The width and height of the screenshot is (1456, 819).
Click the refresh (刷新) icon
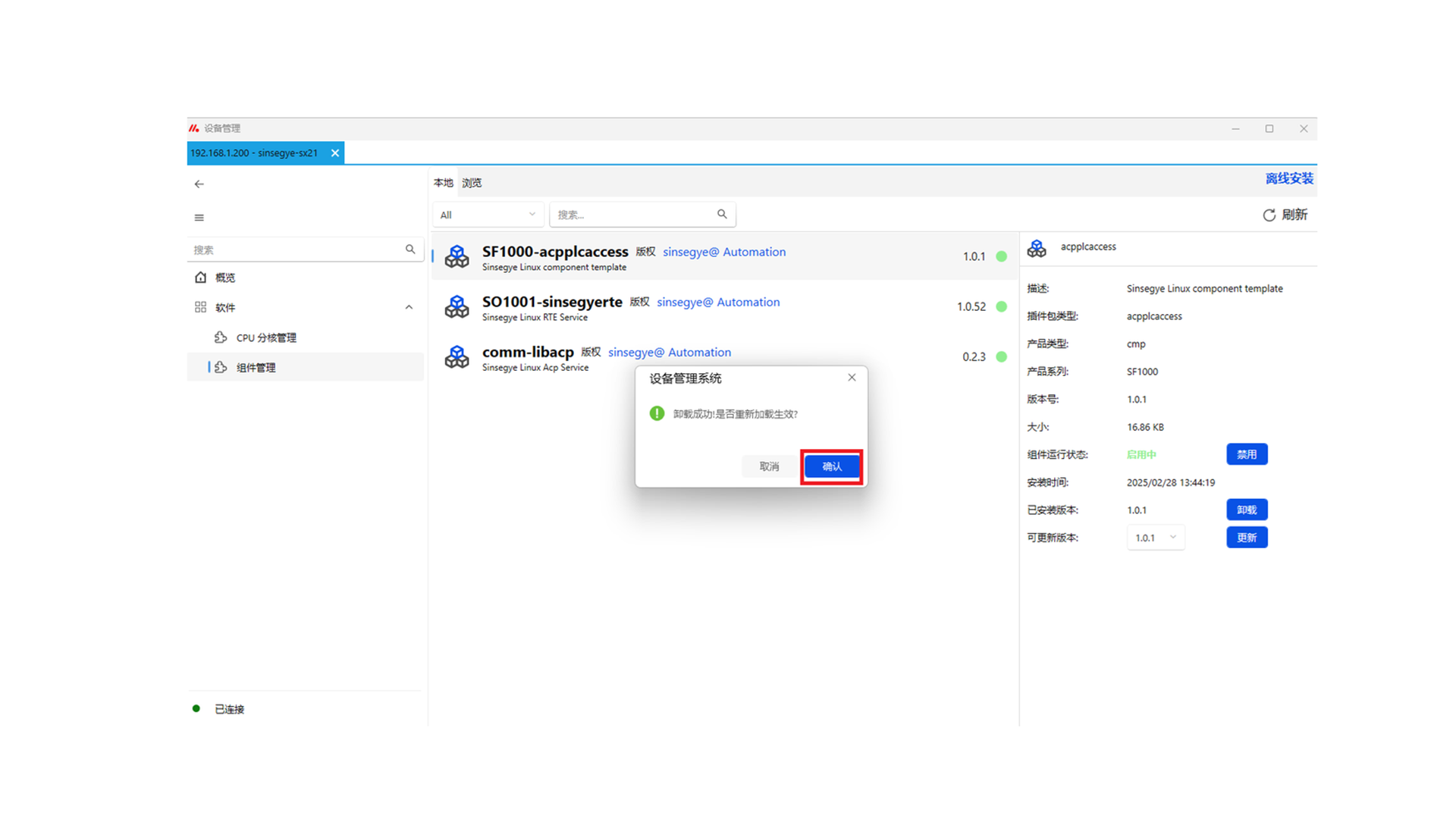click(x=1269, y=215)
